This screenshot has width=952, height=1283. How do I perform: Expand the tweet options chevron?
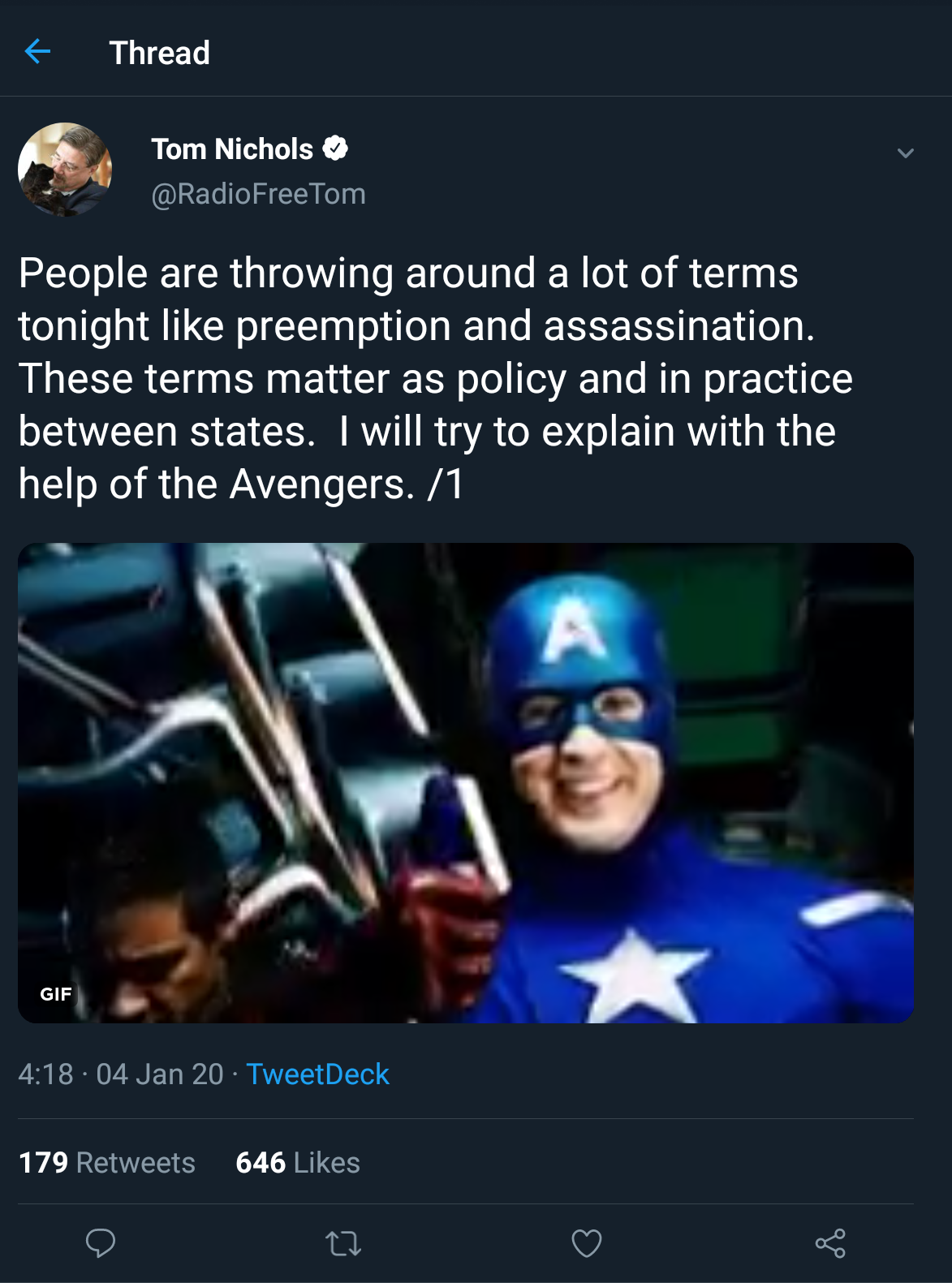[905, 153]
